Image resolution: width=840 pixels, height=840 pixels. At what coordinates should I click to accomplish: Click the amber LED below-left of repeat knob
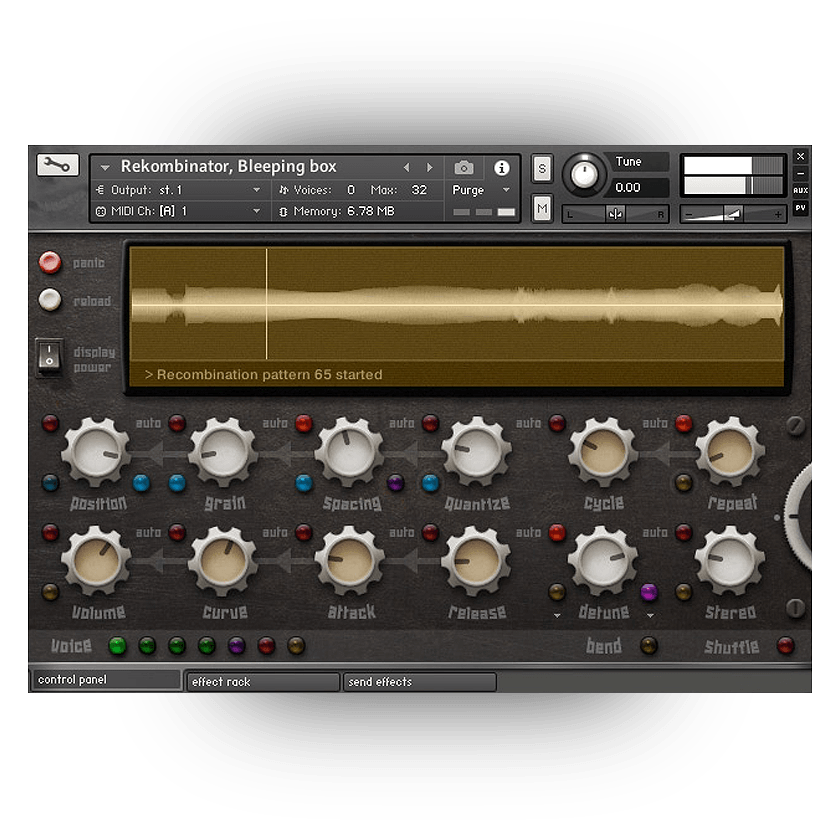tap(684, 483)
